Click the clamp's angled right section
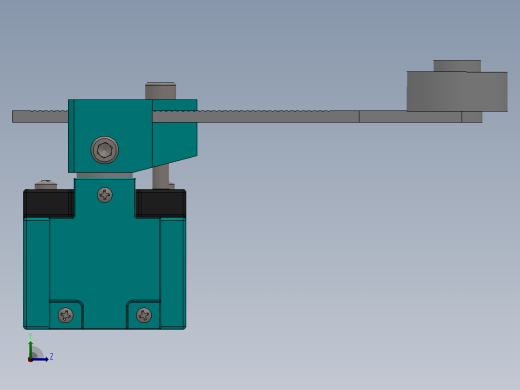Image resolution: width=520 pixels, height=390 pixels. click(175, 140)
